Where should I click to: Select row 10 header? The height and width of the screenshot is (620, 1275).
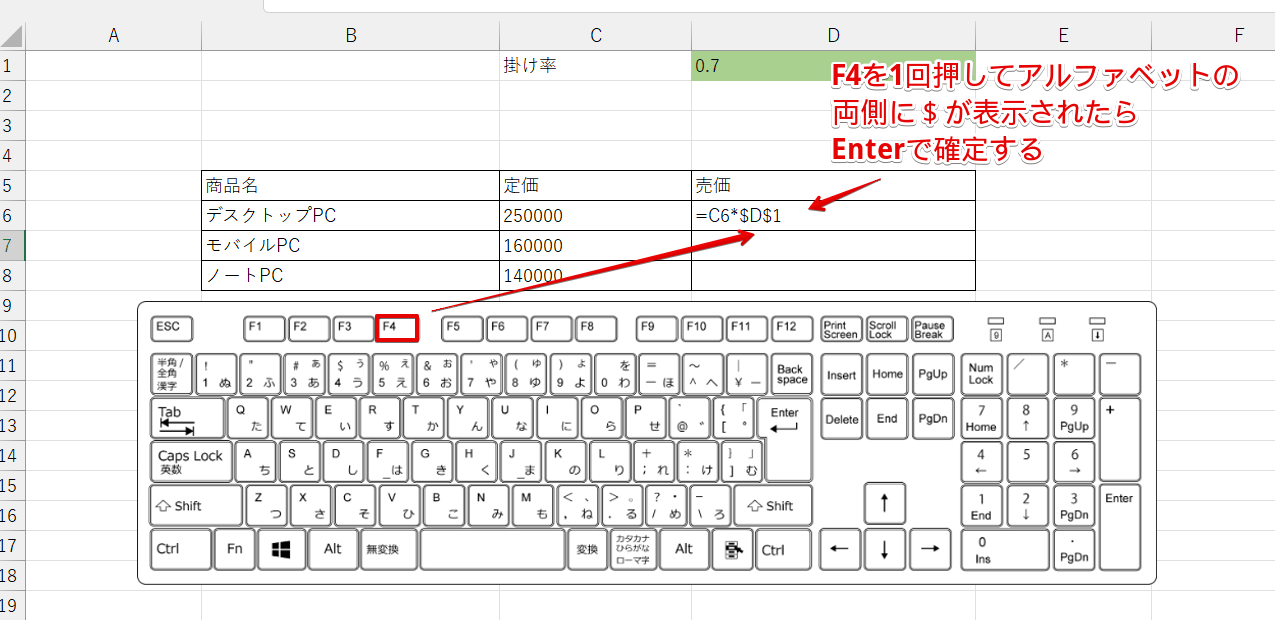[12, 336]
